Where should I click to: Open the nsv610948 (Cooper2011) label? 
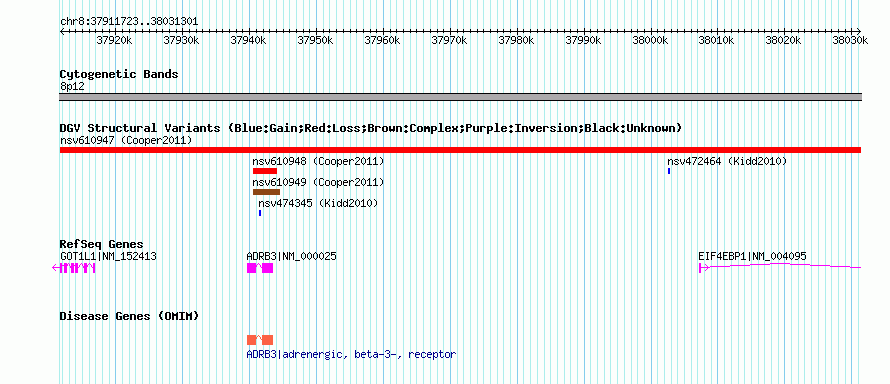[318, 161]
